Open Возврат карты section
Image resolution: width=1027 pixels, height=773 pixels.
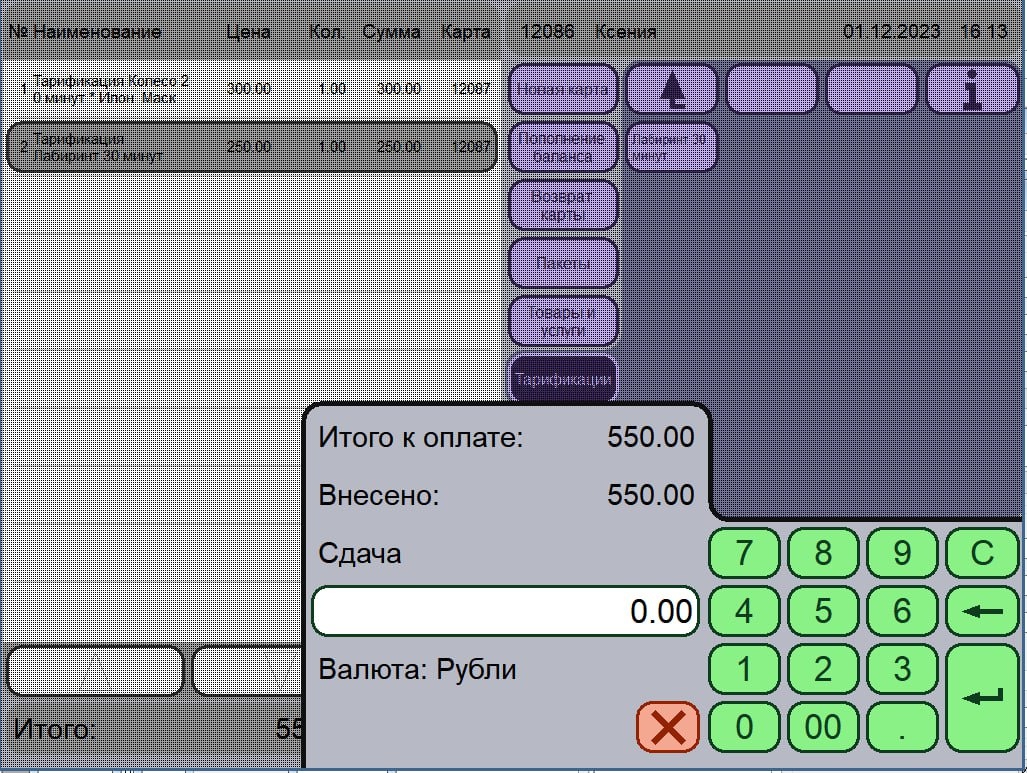click(563, 205)
